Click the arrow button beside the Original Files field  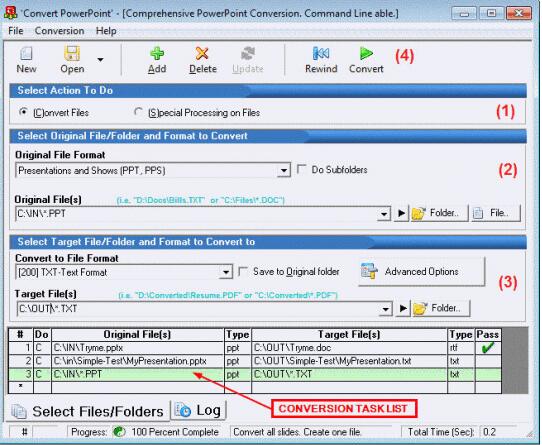pyautogui.click(x=401, y=213)
